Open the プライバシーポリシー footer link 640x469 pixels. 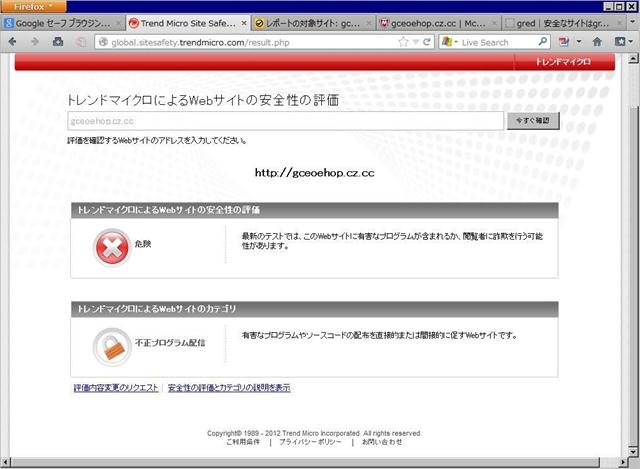coord(310,442)
